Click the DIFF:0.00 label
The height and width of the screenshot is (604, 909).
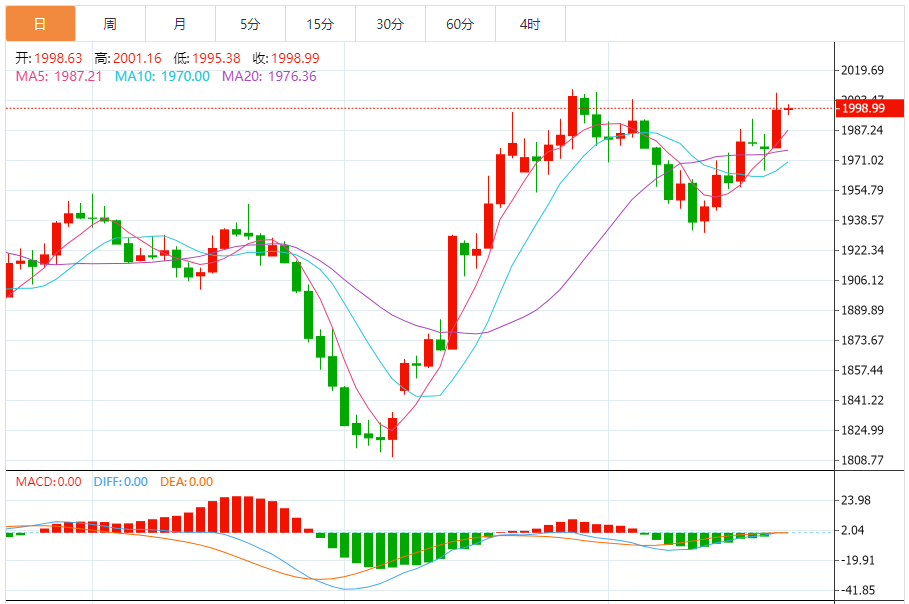(121, 482)
